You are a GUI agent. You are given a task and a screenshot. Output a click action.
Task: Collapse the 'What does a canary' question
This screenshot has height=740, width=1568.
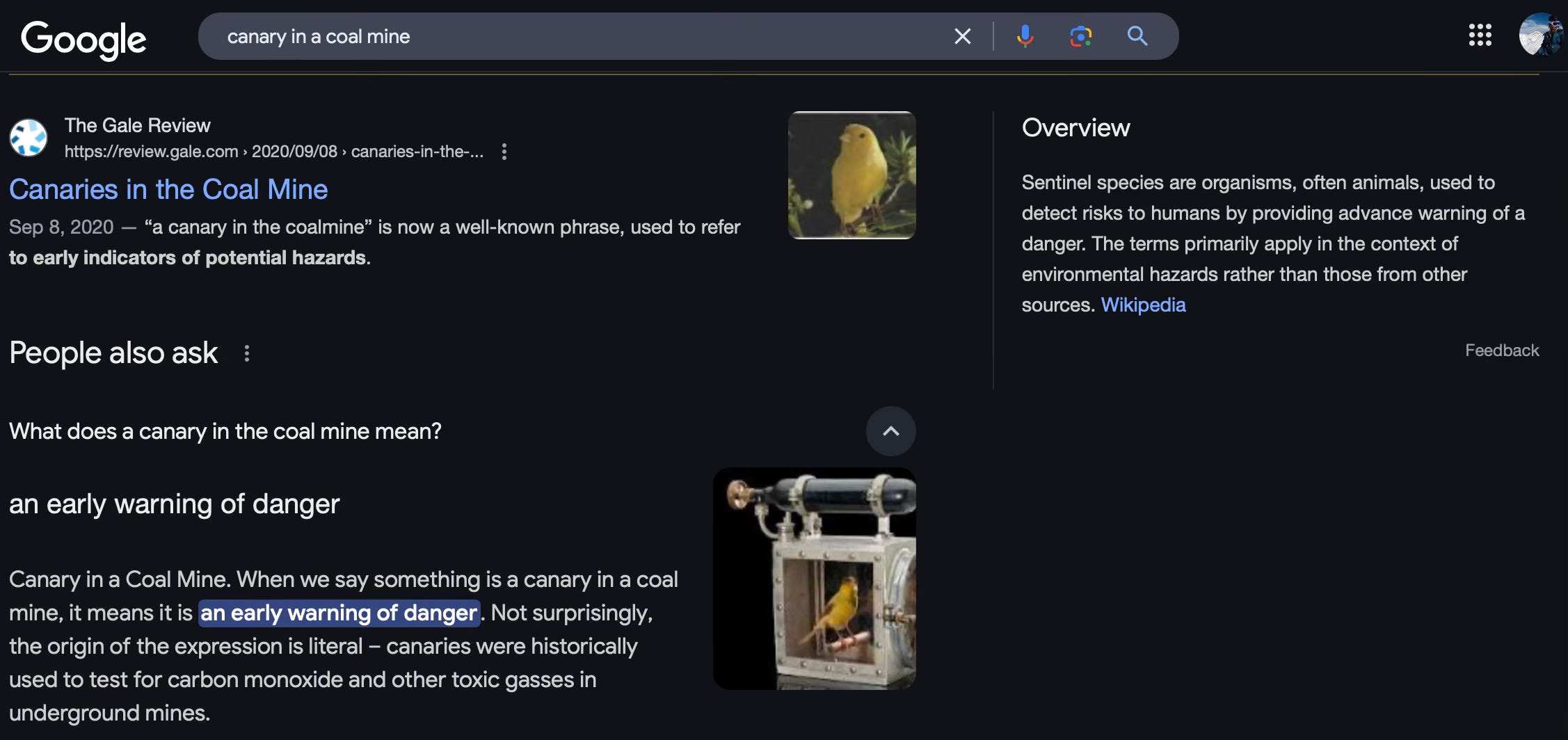pyautogui.click(x=890, y=431)
